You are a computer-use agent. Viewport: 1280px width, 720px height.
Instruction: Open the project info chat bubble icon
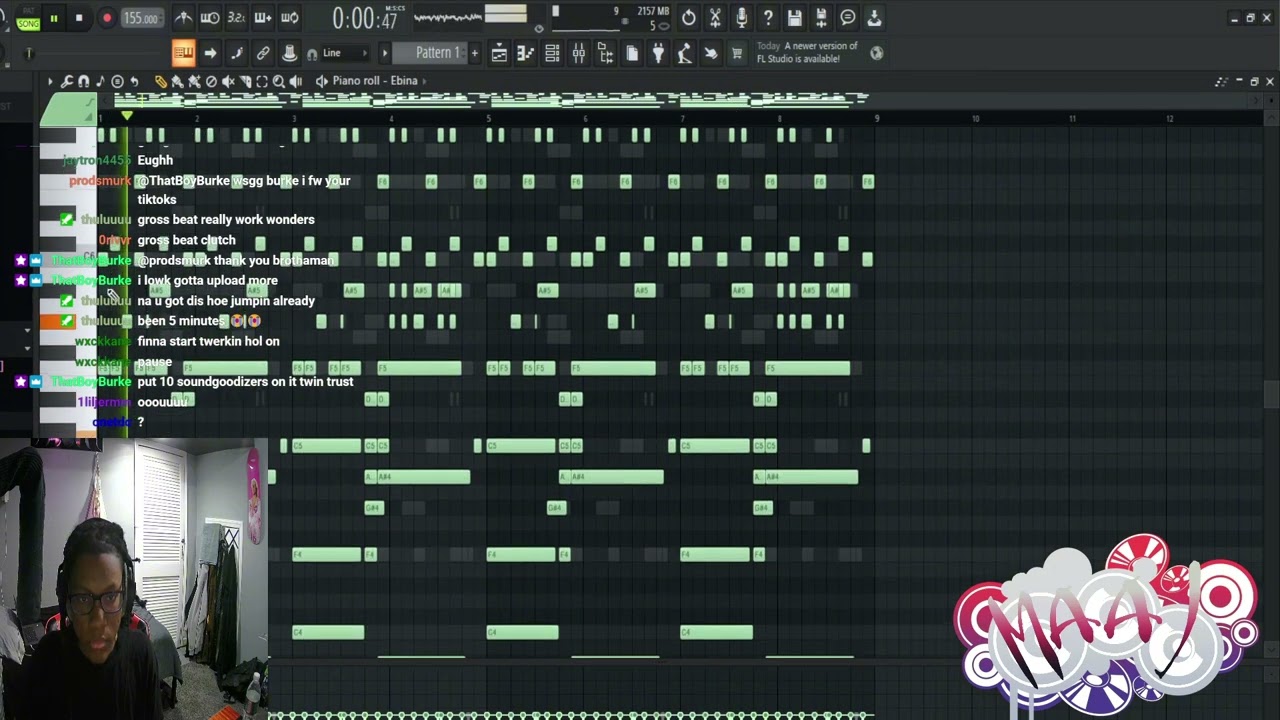pyautogui.click(x=847, y=18)
